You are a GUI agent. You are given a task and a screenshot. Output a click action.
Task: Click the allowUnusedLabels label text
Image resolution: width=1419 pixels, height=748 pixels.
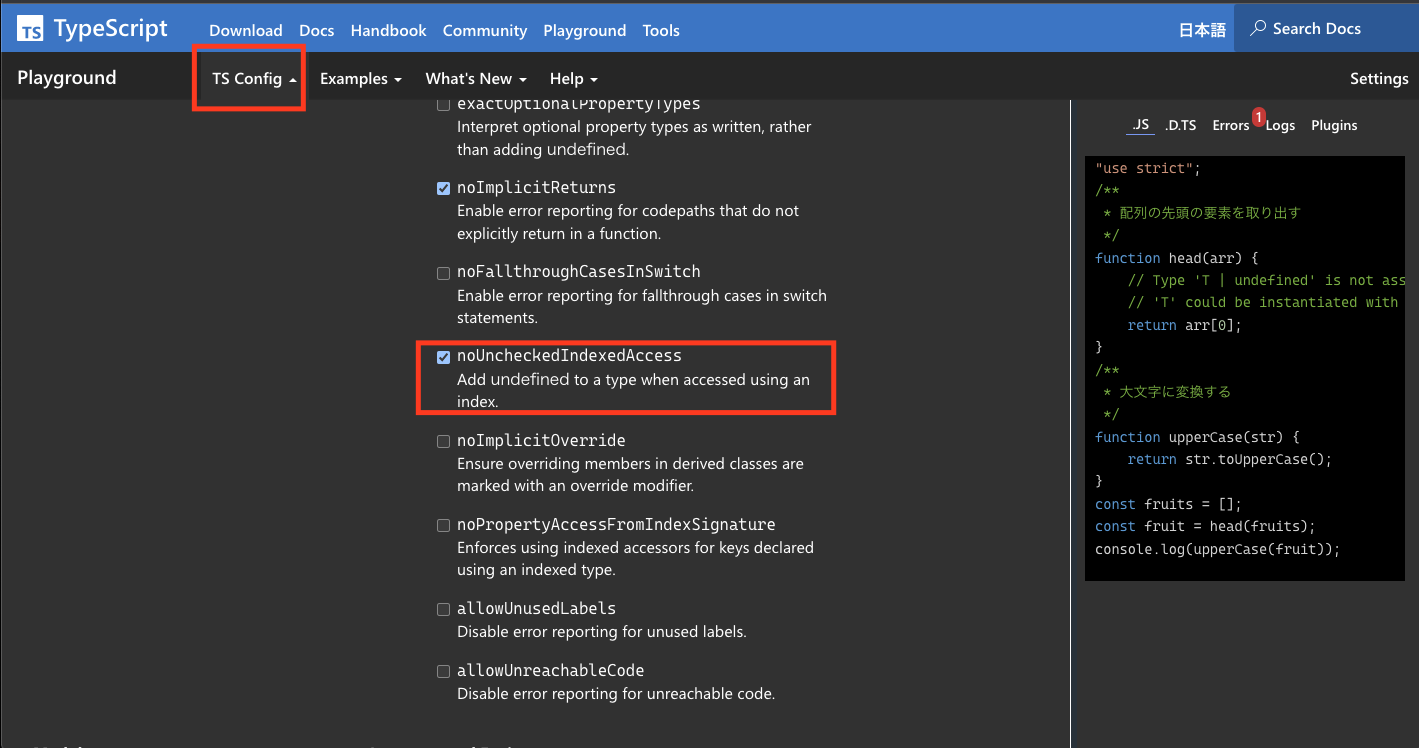tap(536, 609)
